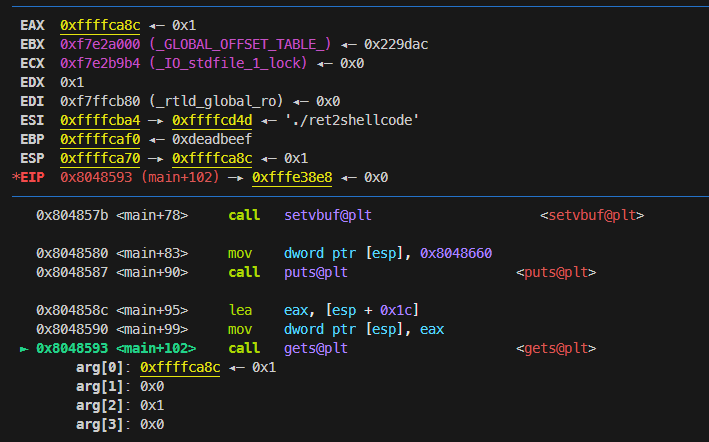Select the EBP value 0xffffcaf0

tap(100, 139)
